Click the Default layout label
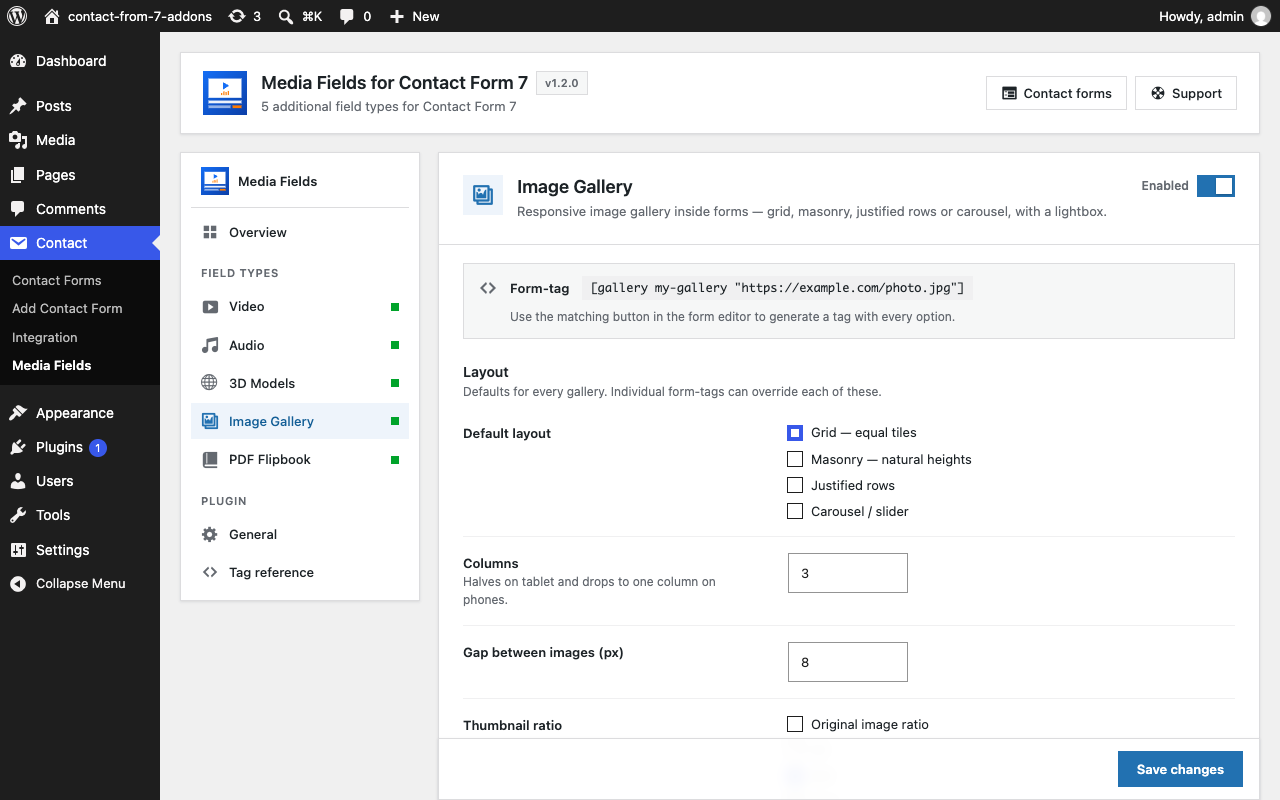 (507, 433)
